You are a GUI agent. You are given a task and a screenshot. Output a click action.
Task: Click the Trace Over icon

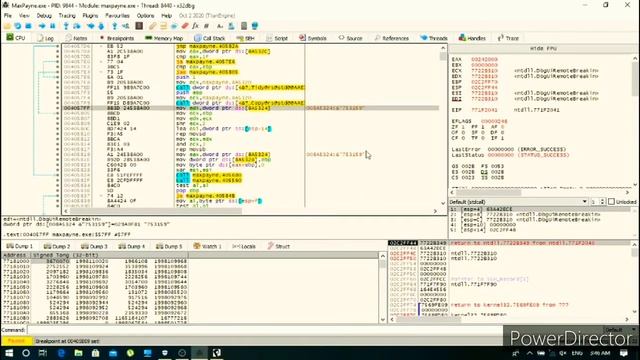point(101,26)
